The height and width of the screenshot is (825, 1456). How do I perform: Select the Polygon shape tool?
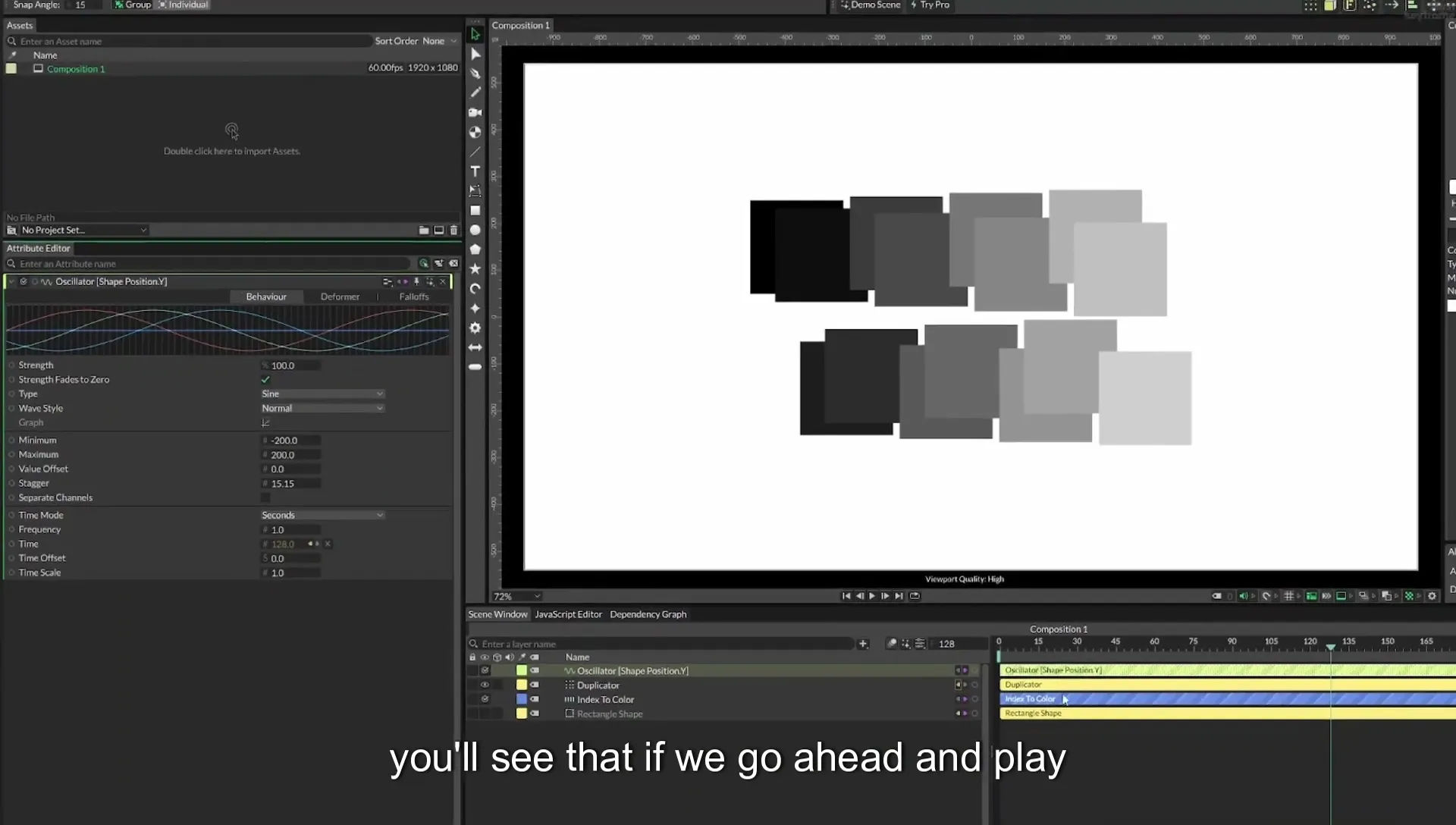(x=475, y=249)
